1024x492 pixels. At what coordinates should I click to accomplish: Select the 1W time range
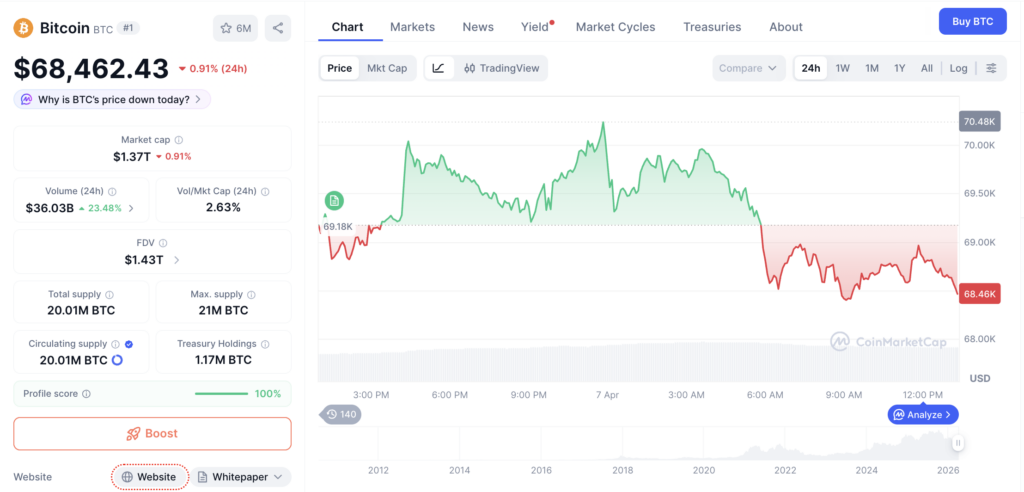click(842, 68)
